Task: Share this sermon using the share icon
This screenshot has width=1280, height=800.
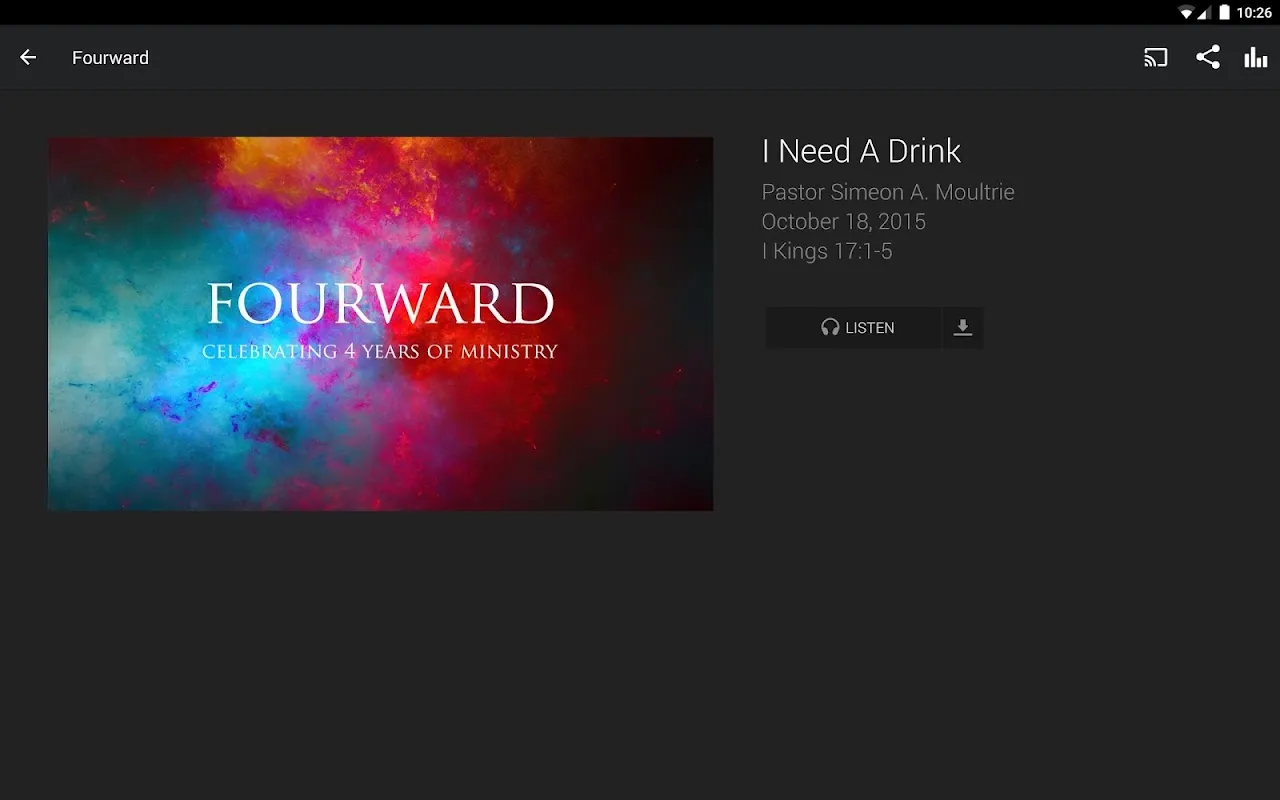Action: tap(1208, 58)
